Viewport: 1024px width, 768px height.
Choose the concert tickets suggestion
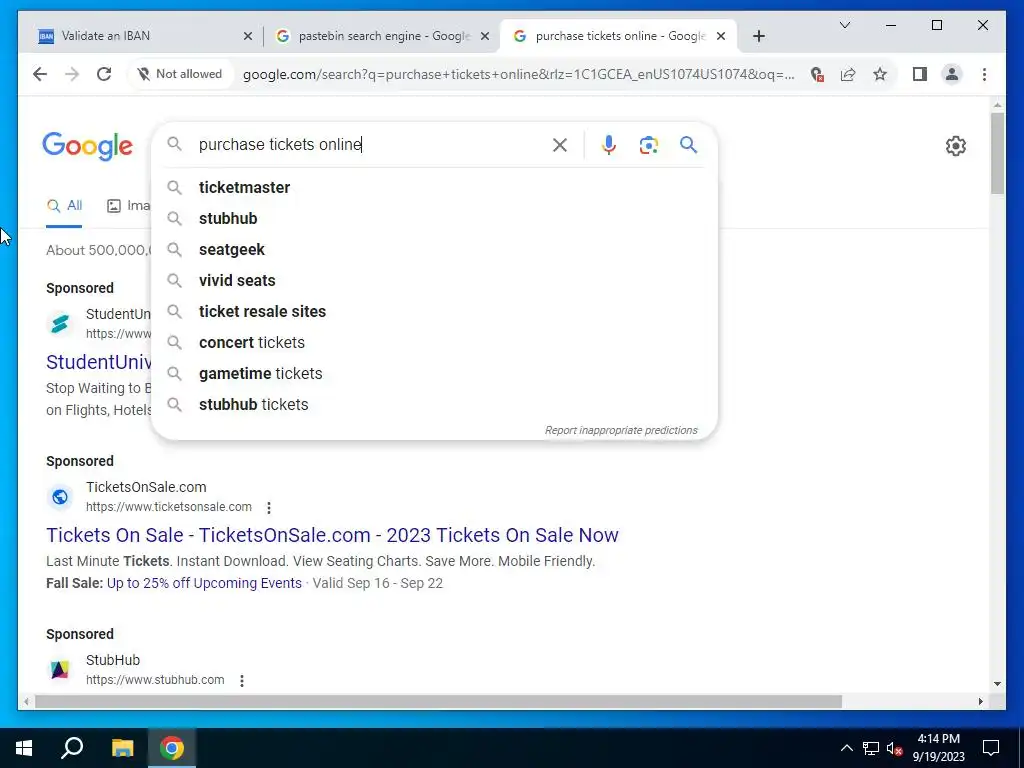[434, 342]
